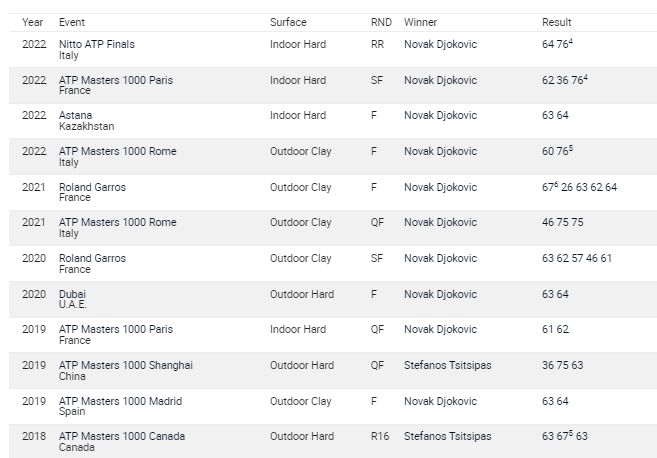
Task: Click Novak Djokovic in the Dubai row
Action: click(x=441, y=294)
